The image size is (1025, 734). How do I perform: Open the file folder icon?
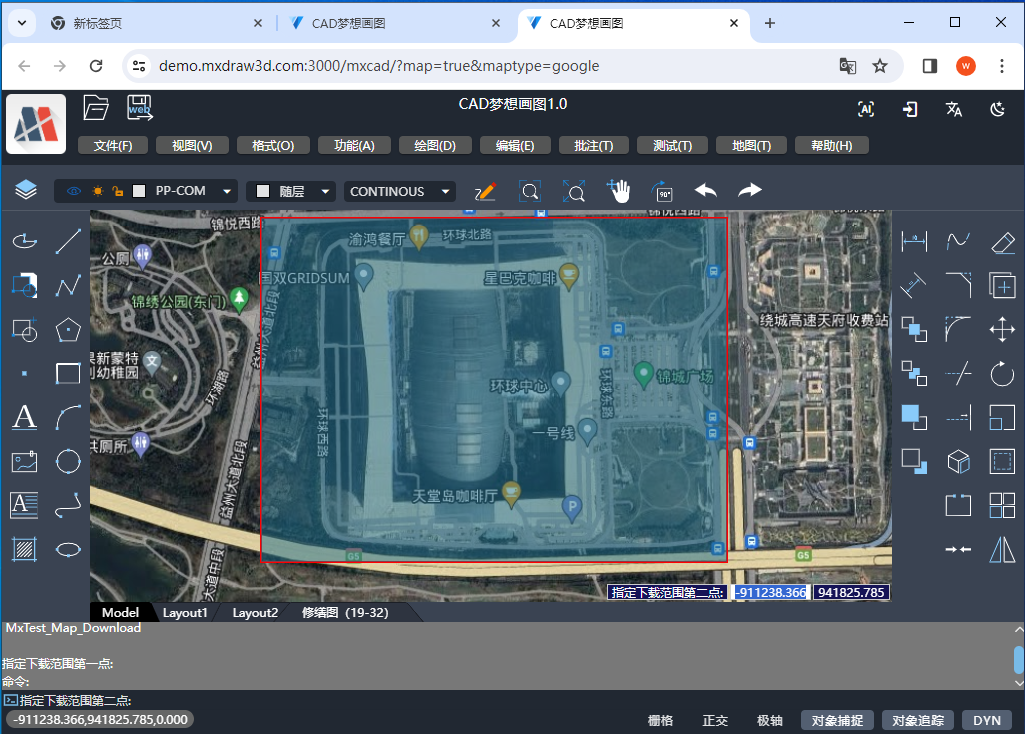[x=95, y=108]
